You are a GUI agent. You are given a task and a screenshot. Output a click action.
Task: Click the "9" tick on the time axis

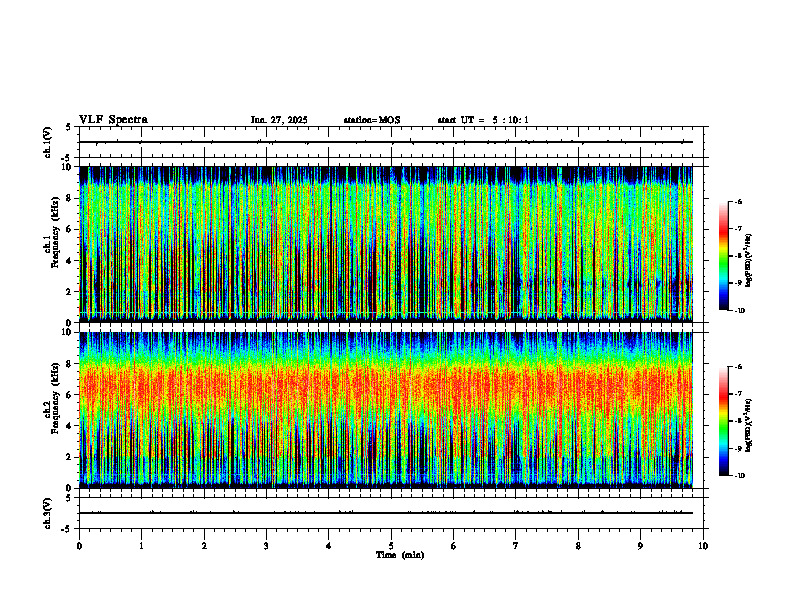(x=640, y=546)
